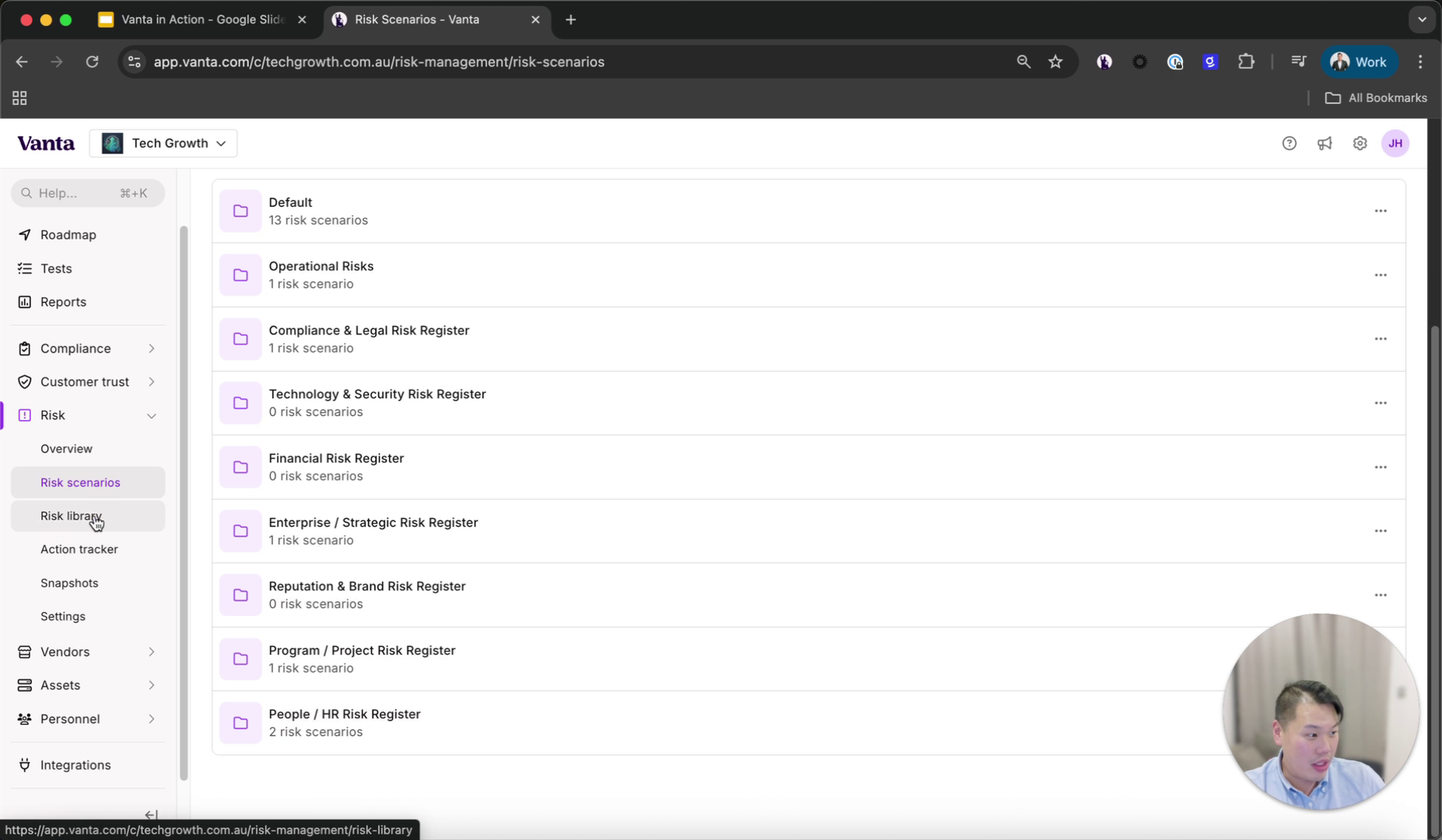Open Integrations via its sidebar icon

point(24,765)
